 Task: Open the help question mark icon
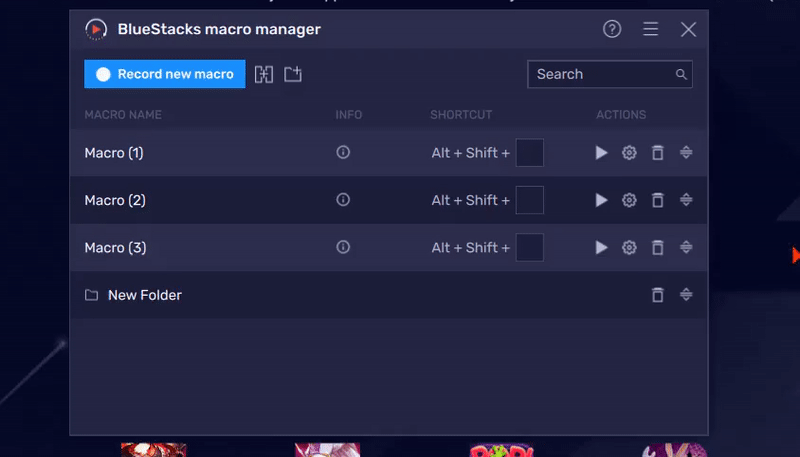[x=612, y=29]
